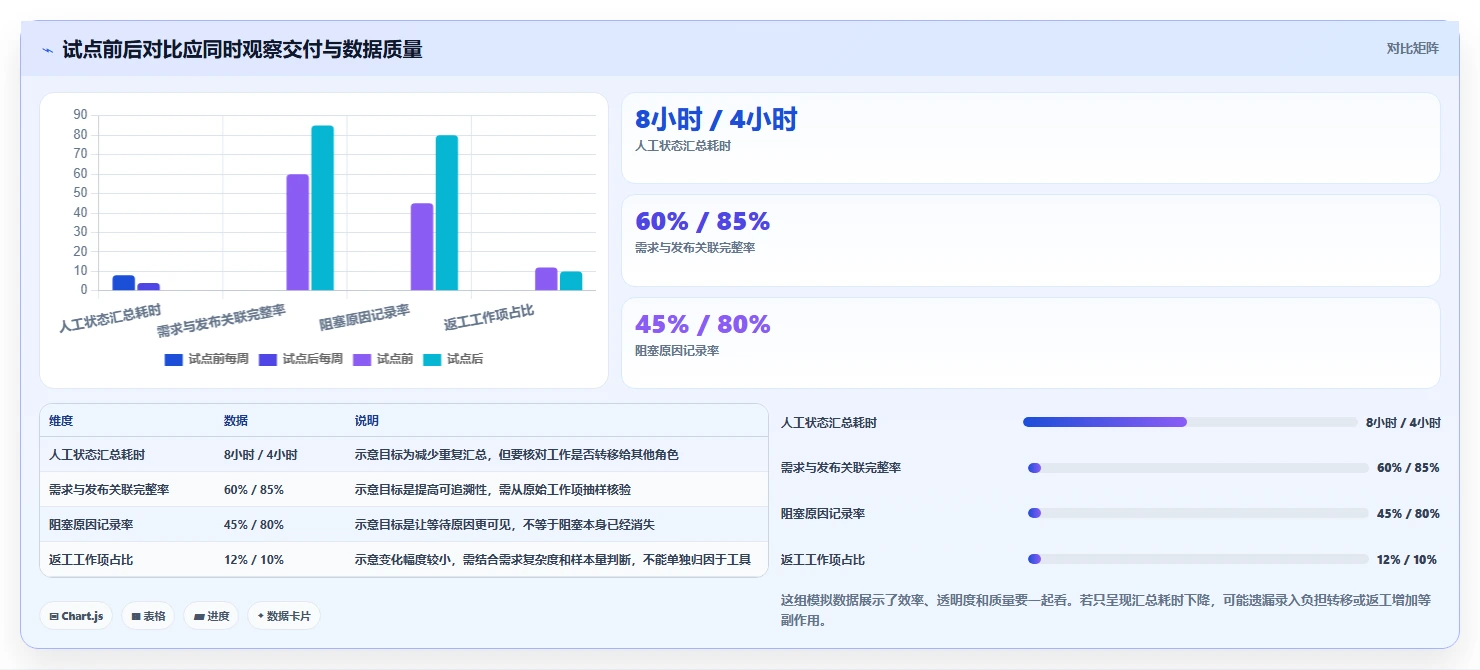Click the Chart.js tag chip
Screen dimensions: 1480x670
76,616
